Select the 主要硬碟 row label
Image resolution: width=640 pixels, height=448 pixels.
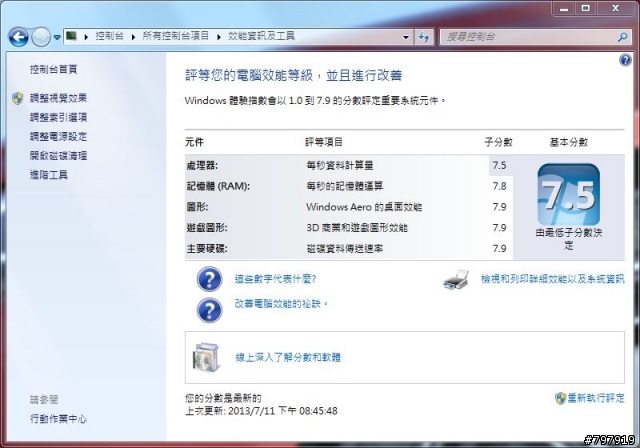[207, 248]
